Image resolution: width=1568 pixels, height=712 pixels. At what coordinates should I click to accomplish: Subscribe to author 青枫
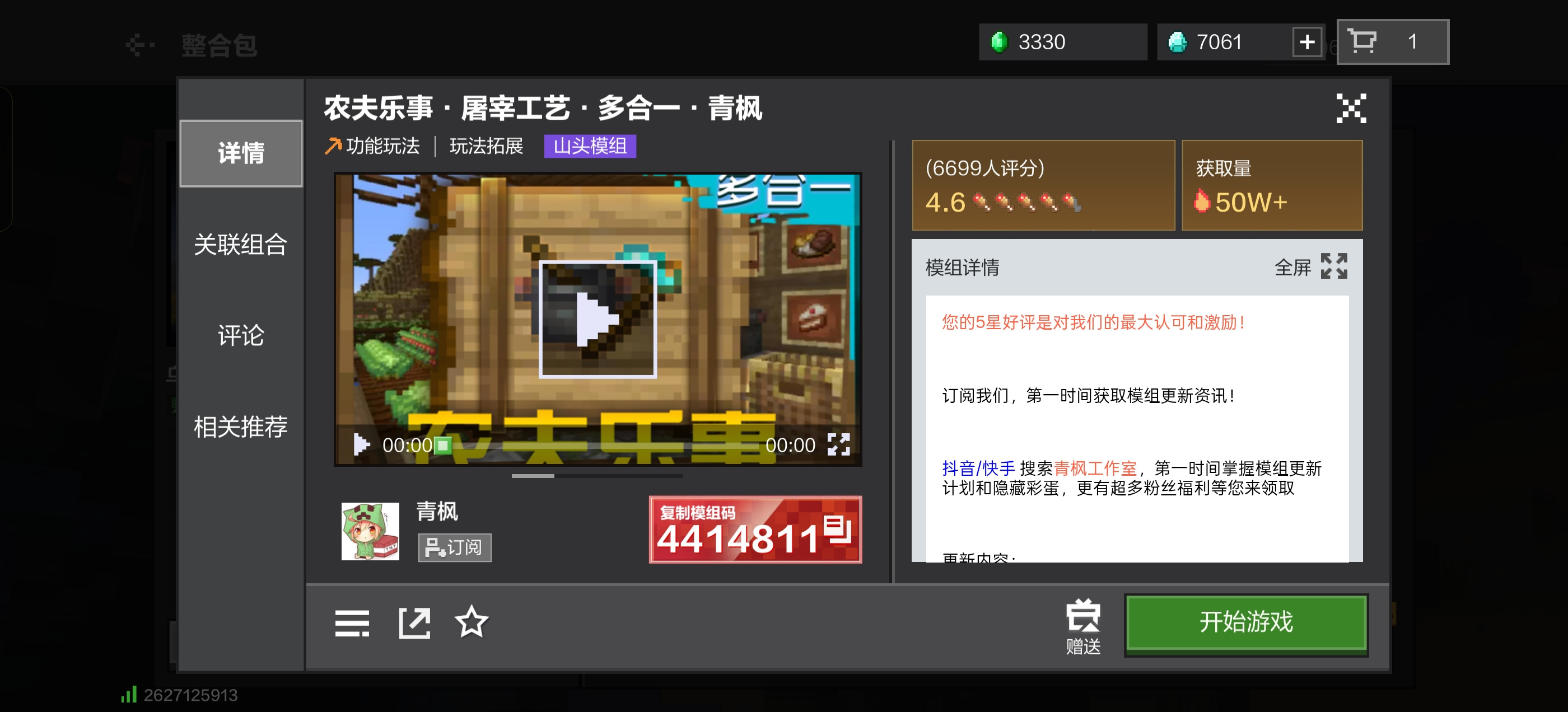pyautogui.click(x=454, y=547)
